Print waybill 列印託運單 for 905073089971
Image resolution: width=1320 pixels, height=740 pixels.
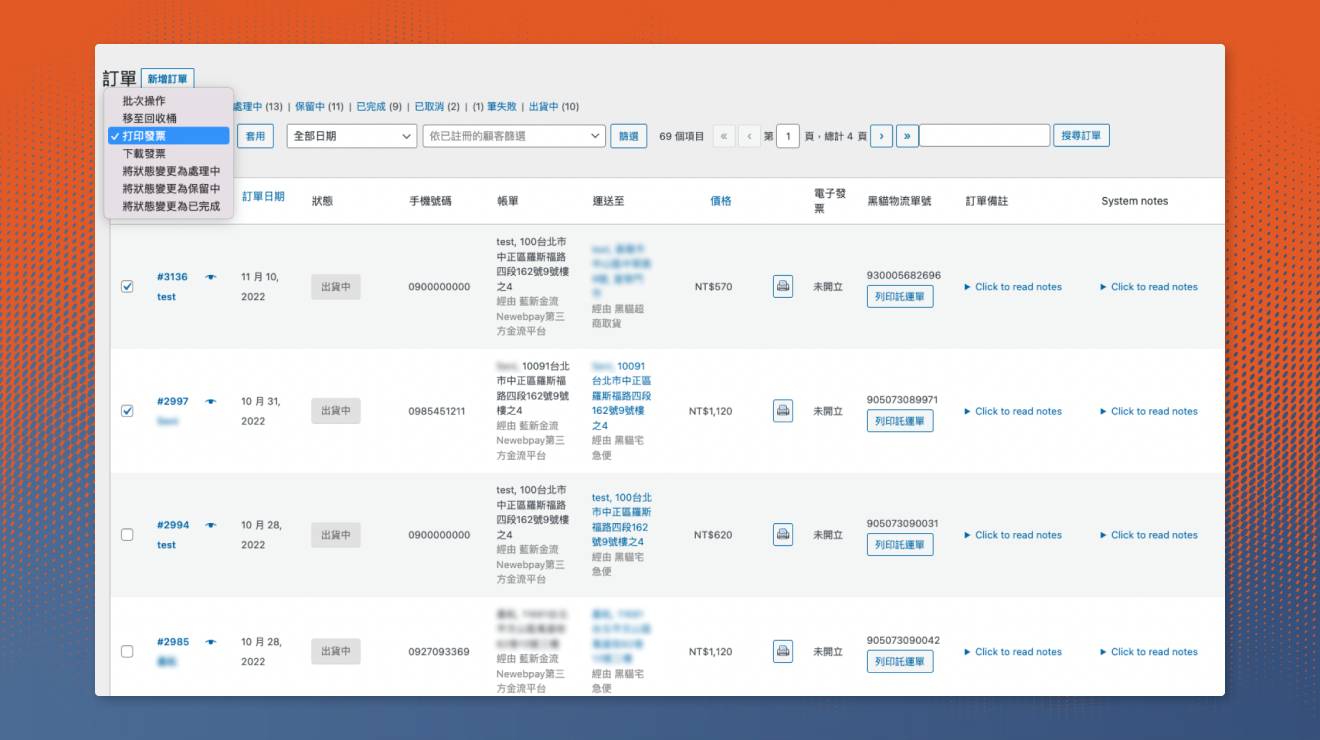pos(900,421)
